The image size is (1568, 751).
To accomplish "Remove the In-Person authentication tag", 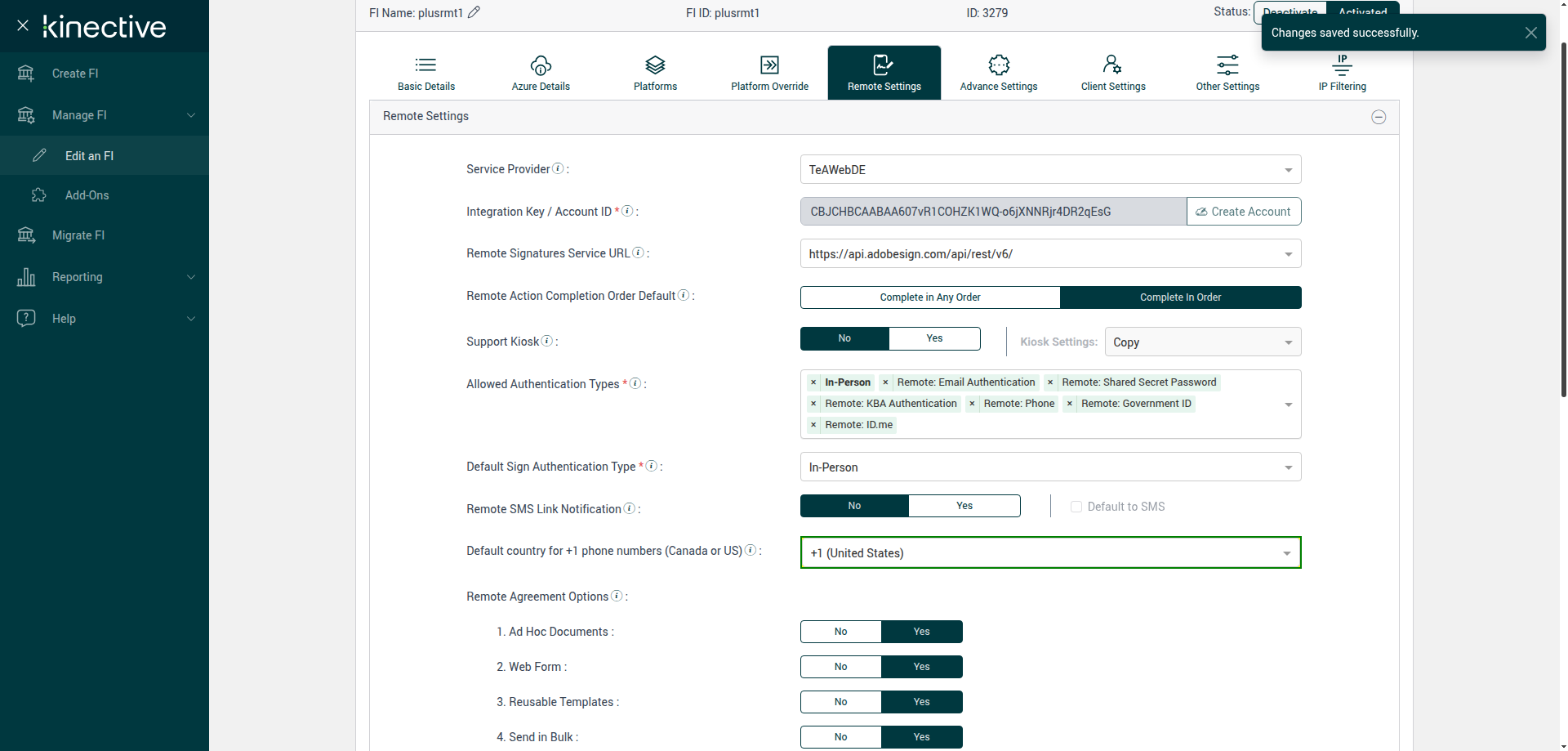I will point(813,382).
